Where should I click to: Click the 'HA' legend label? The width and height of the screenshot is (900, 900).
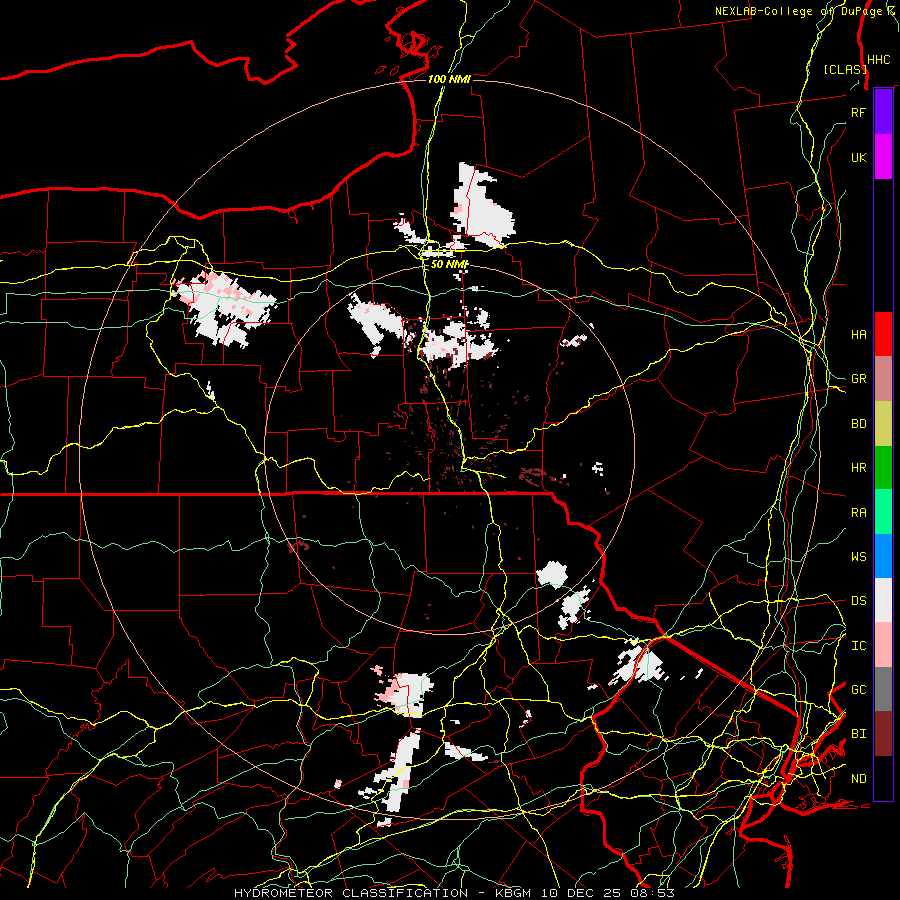(858, 334)
